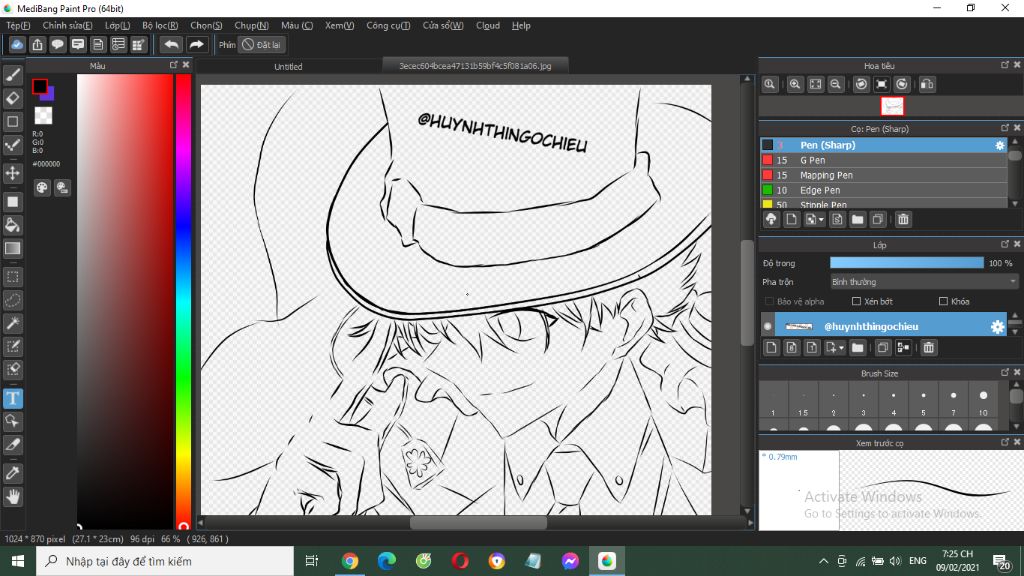Screen dimensions: 1024x576
Task: Select the Eraser tool
Action: pos(13,98)
